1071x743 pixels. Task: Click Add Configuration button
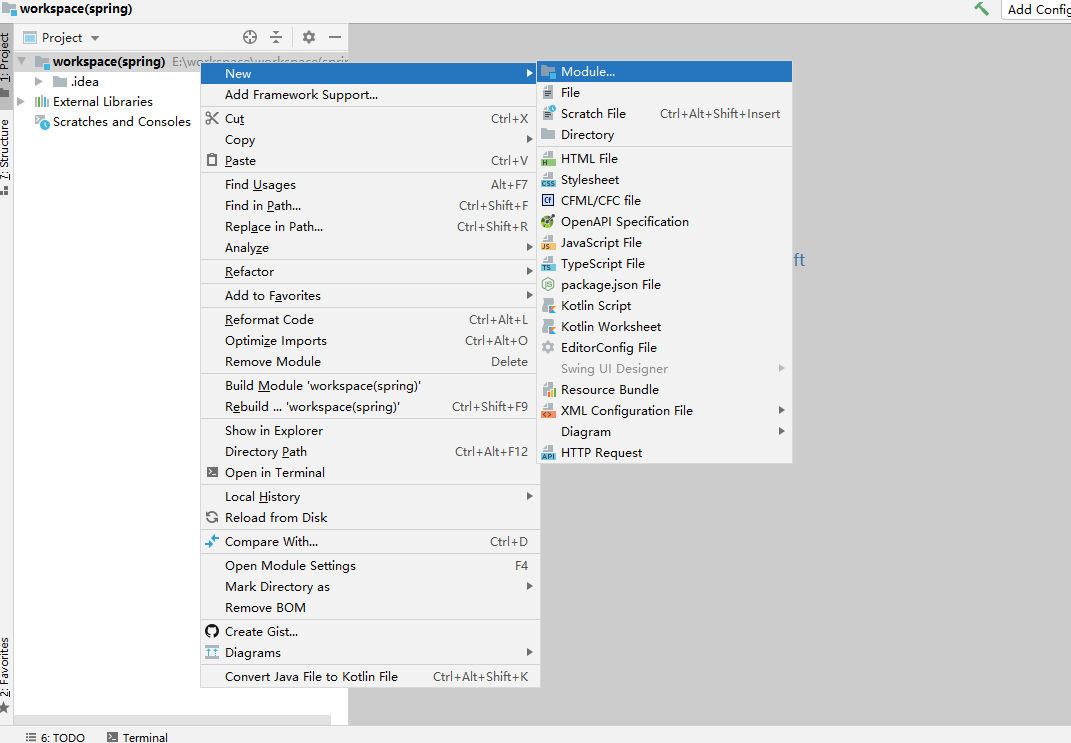pos(1037,9)
